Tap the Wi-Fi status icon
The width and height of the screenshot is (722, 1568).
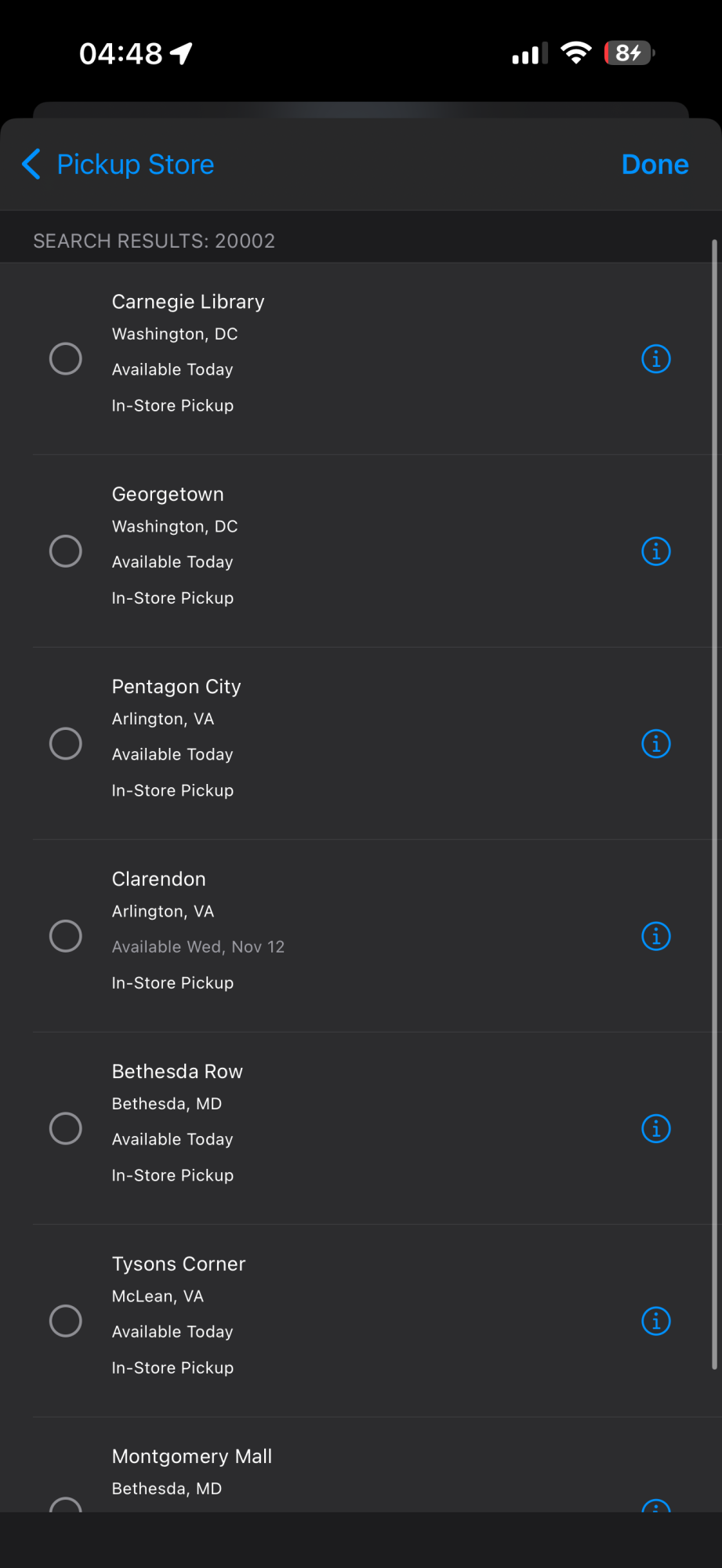click(x=576, y=53)
